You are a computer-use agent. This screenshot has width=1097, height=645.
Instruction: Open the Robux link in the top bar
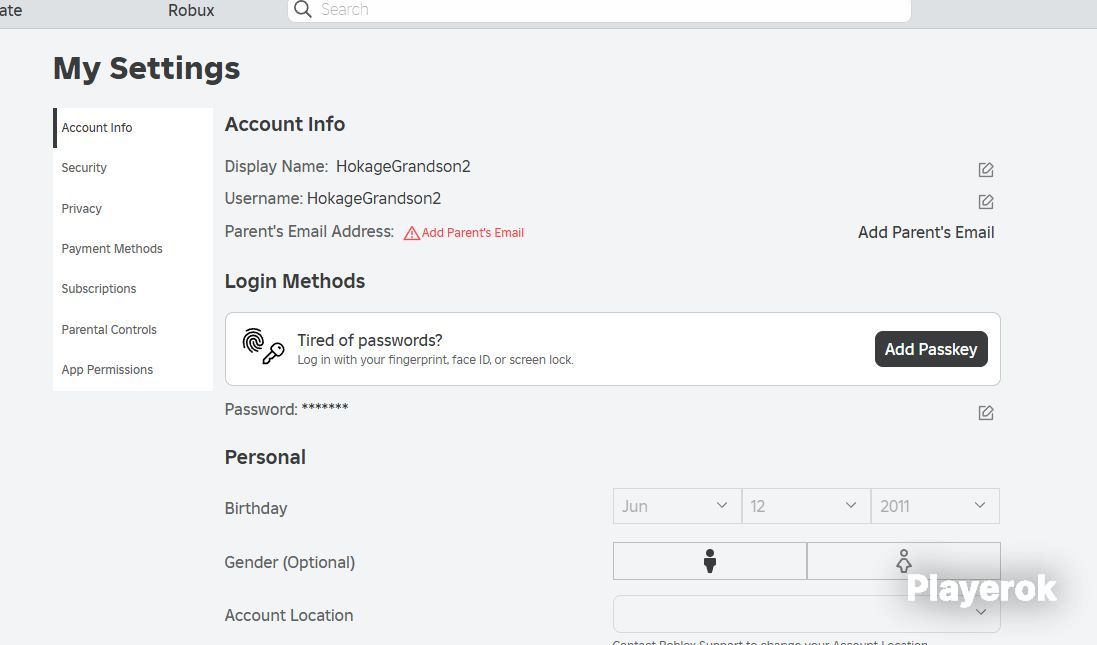tap(191, 10)
